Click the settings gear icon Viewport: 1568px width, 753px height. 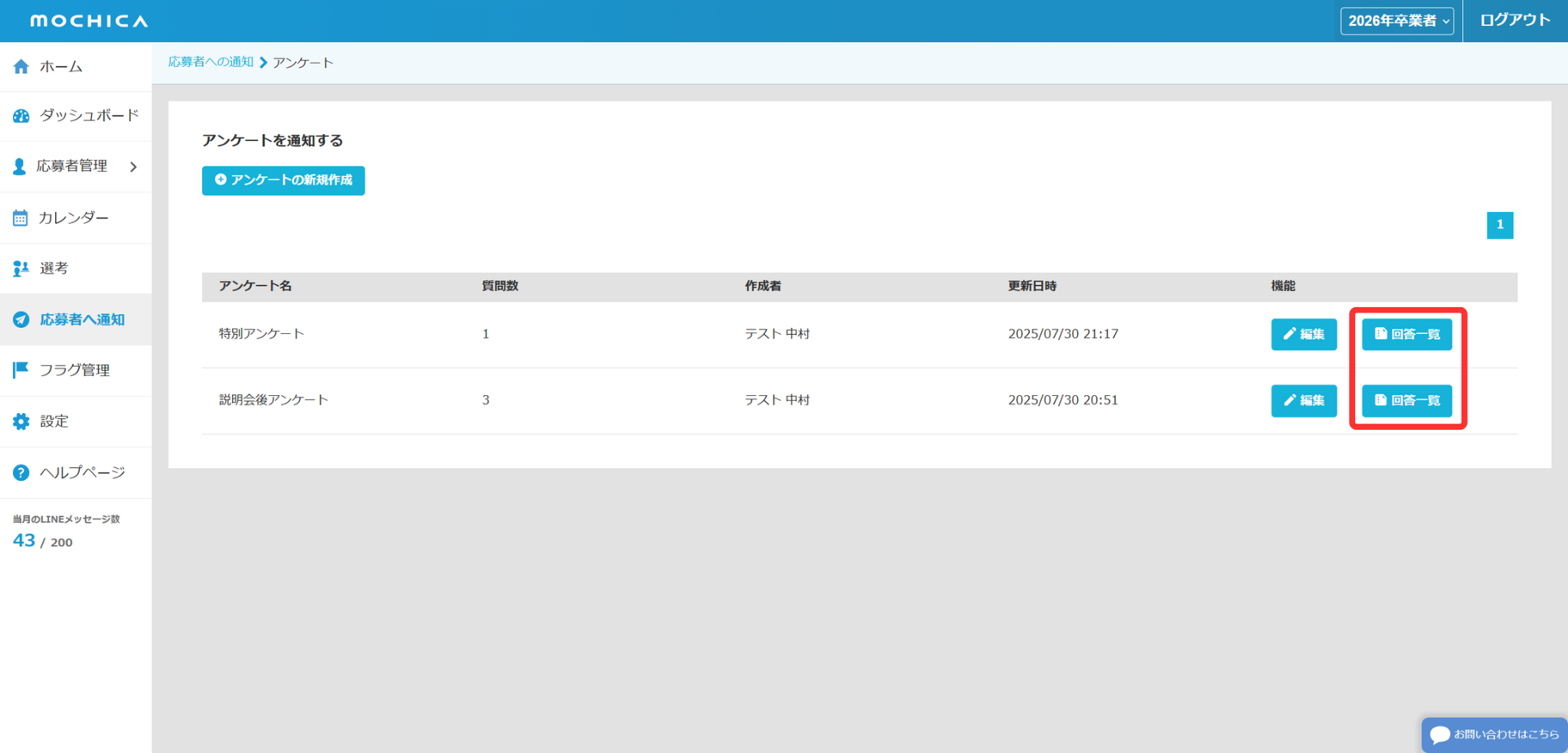(x=21, y=421)
